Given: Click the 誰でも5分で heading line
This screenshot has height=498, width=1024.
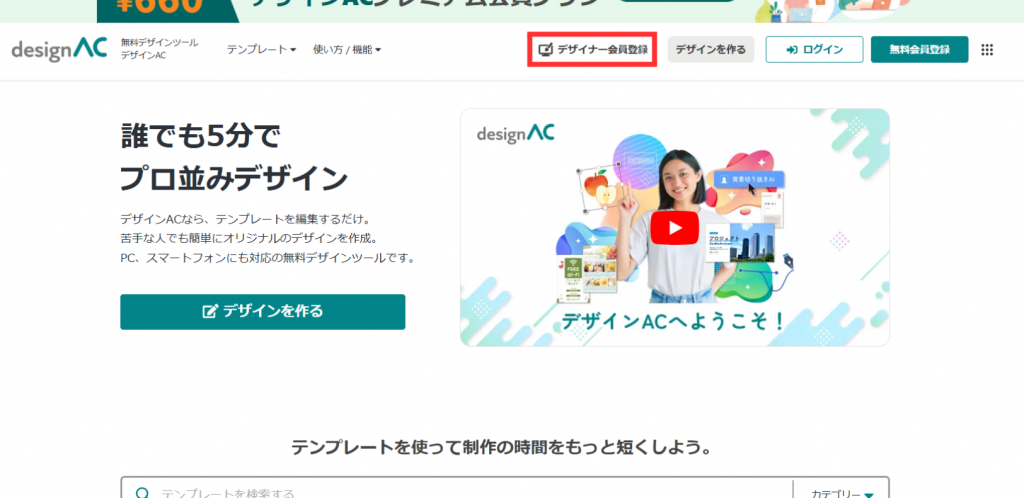Looking at the screenshot, I should (x=200, y=136).
